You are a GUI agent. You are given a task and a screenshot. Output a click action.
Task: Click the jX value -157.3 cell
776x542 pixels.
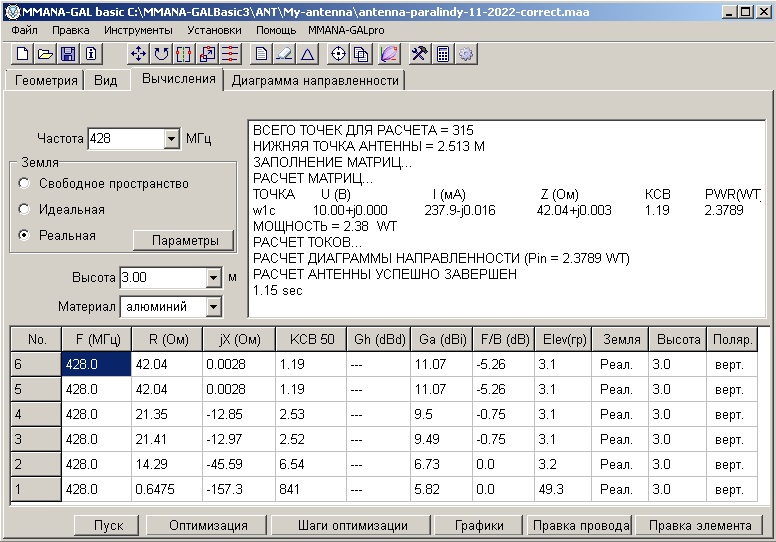pos(239,489)
